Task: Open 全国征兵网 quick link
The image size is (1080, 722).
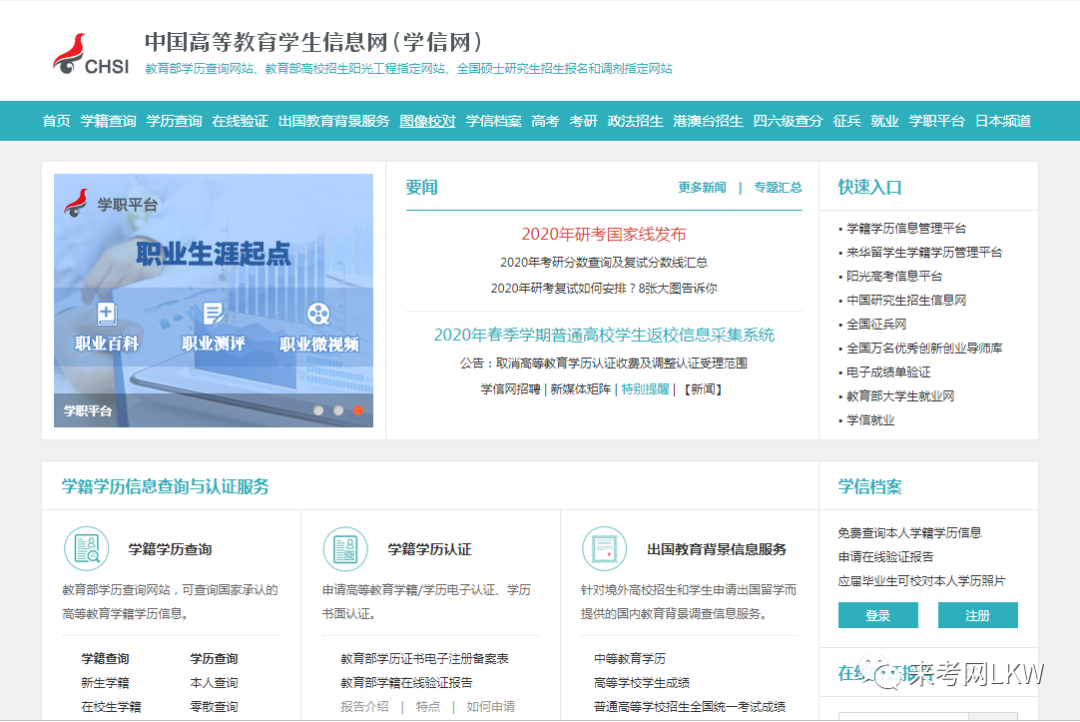Action: [876, 324]
